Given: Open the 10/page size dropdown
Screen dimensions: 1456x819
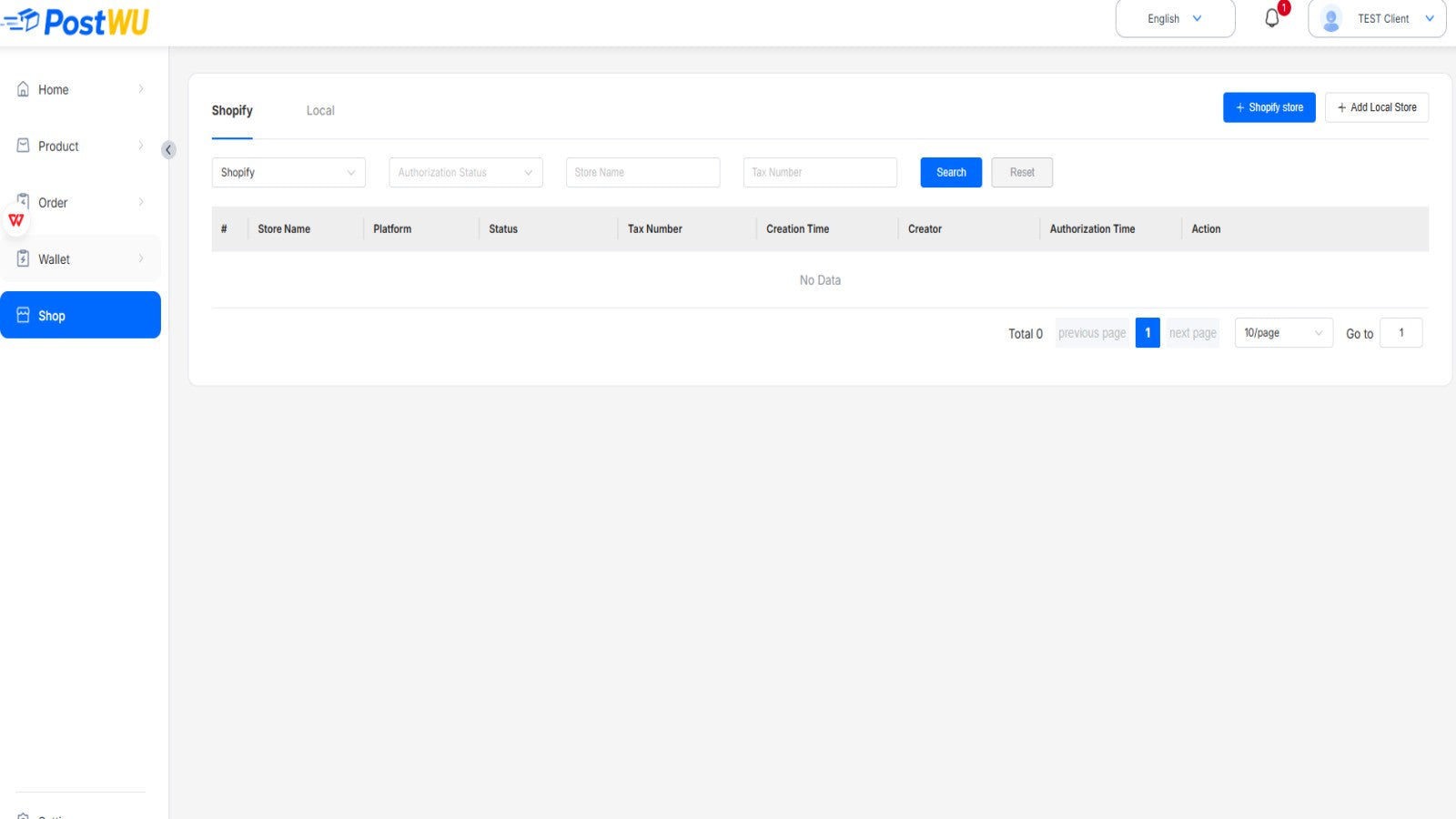Looking at the screenshot, I should point(1283,333).
